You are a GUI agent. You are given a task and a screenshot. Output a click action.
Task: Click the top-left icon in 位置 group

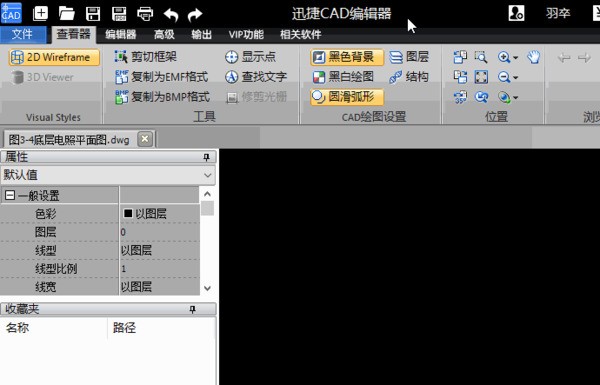point(460,57)
